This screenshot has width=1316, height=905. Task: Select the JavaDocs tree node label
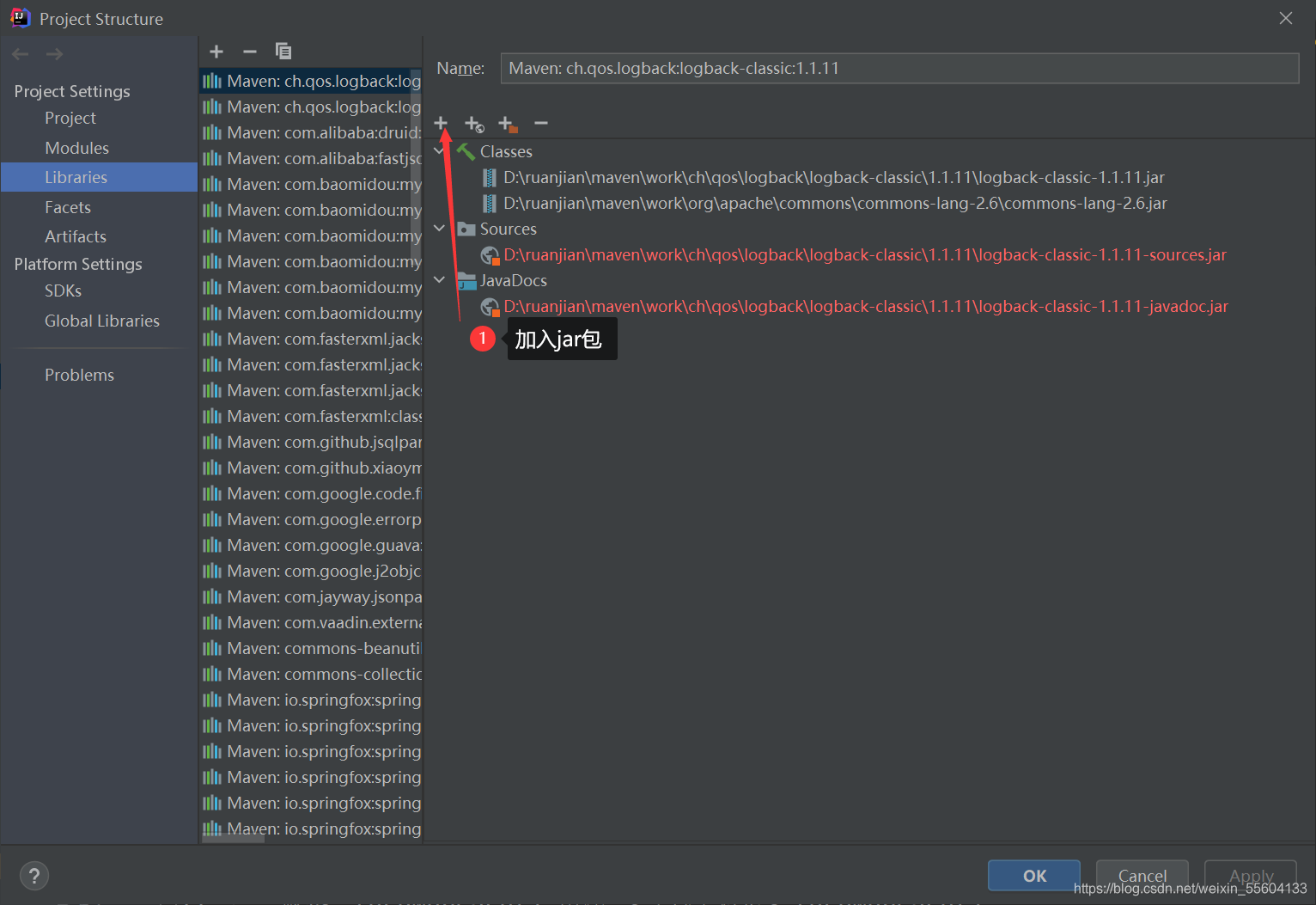pos(513,280)
